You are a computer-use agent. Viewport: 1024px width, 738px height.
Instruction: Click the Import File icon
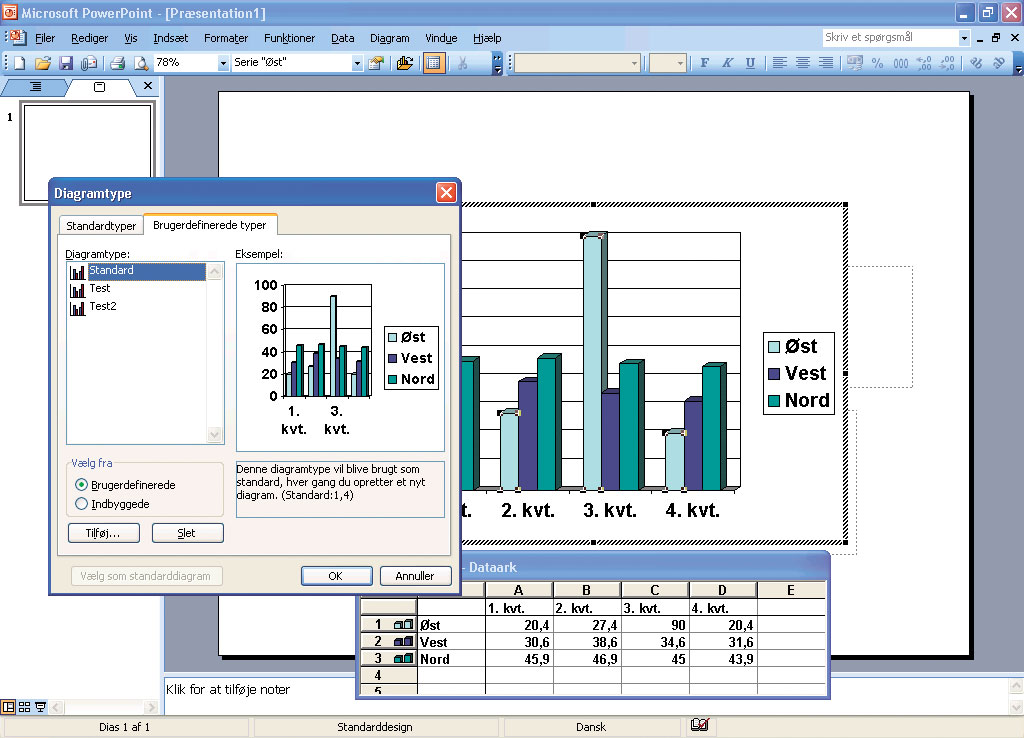(404, 63)
